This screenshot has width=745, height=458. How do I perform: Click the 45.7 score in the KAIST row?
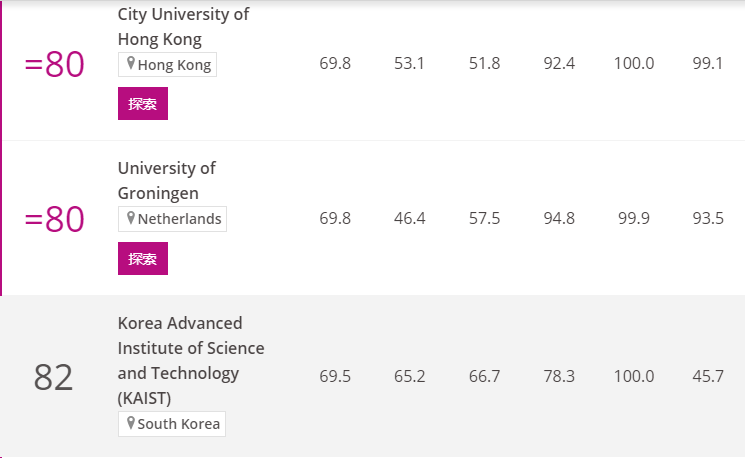tap(708, 376)
